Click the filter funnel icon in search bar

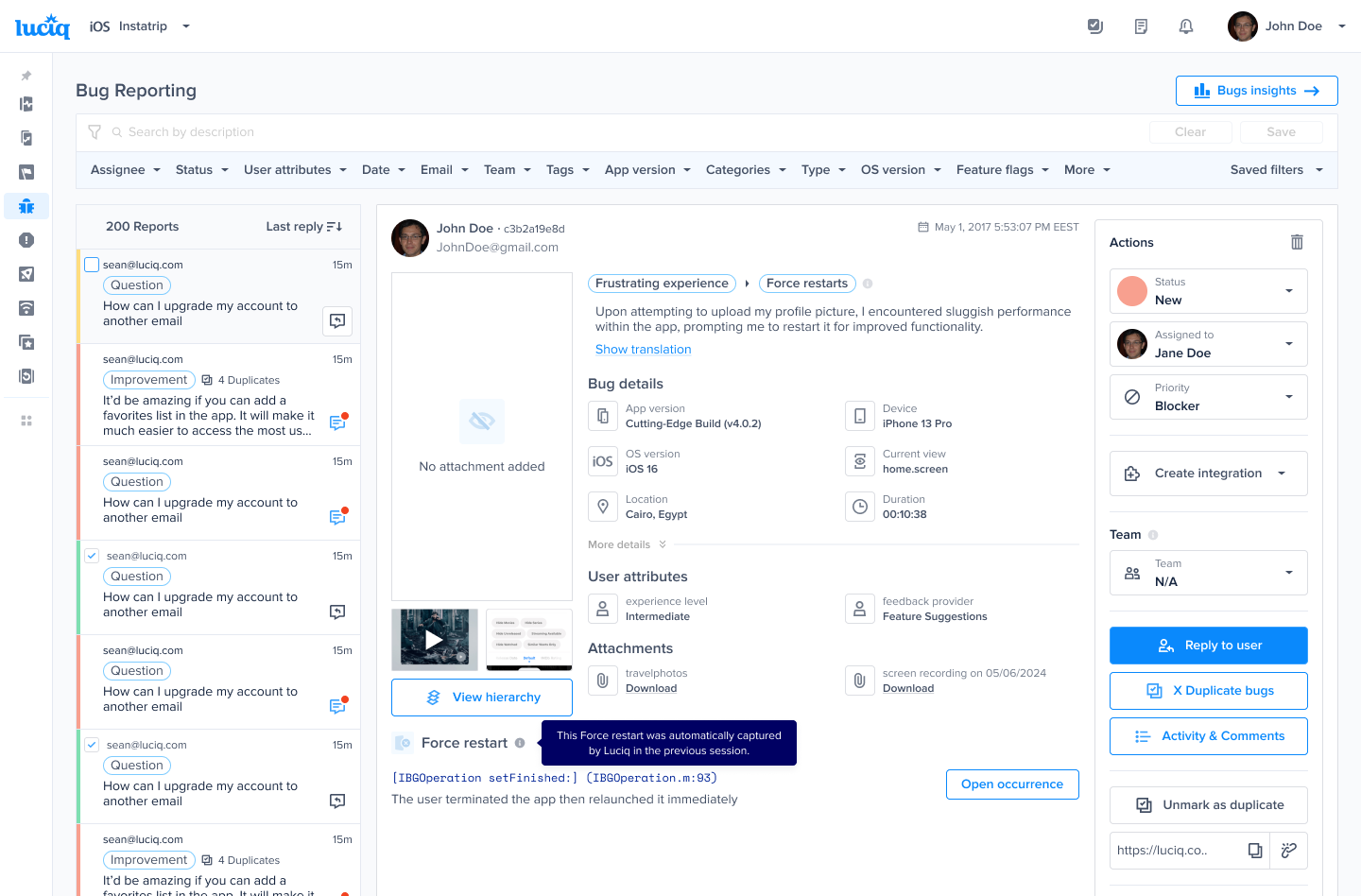click(x=95, y=132)
